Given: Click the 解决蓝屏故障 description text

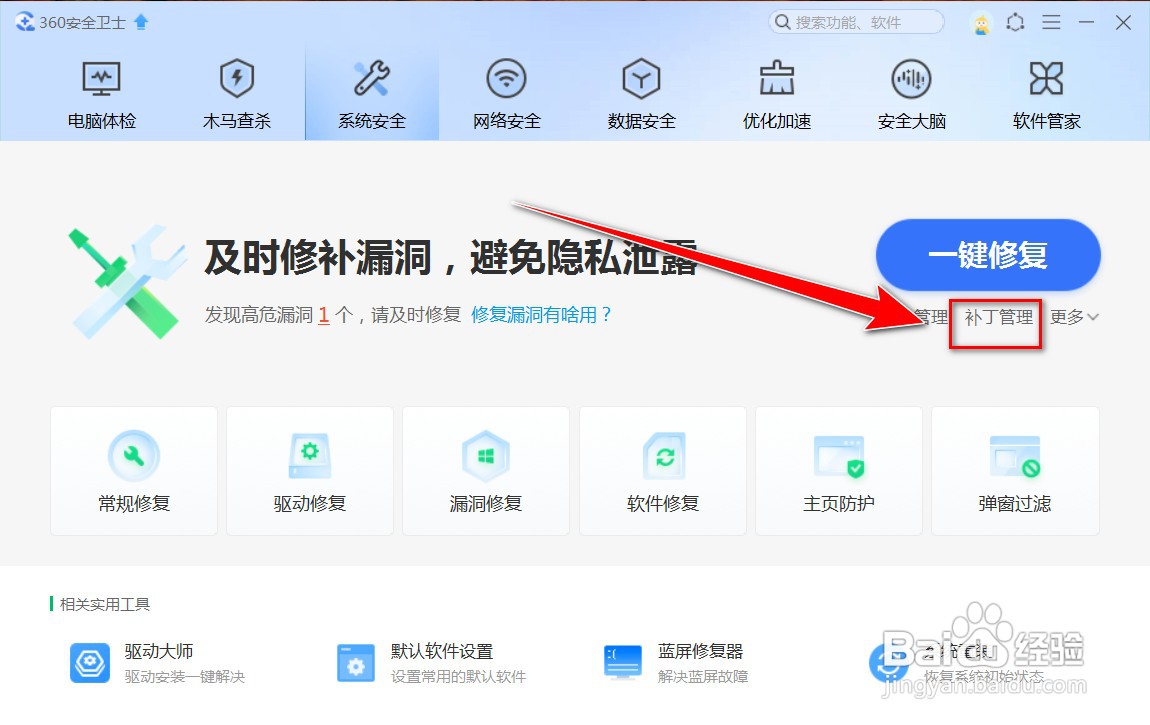Looking at the screenshot, I should (x=703, y=677).
